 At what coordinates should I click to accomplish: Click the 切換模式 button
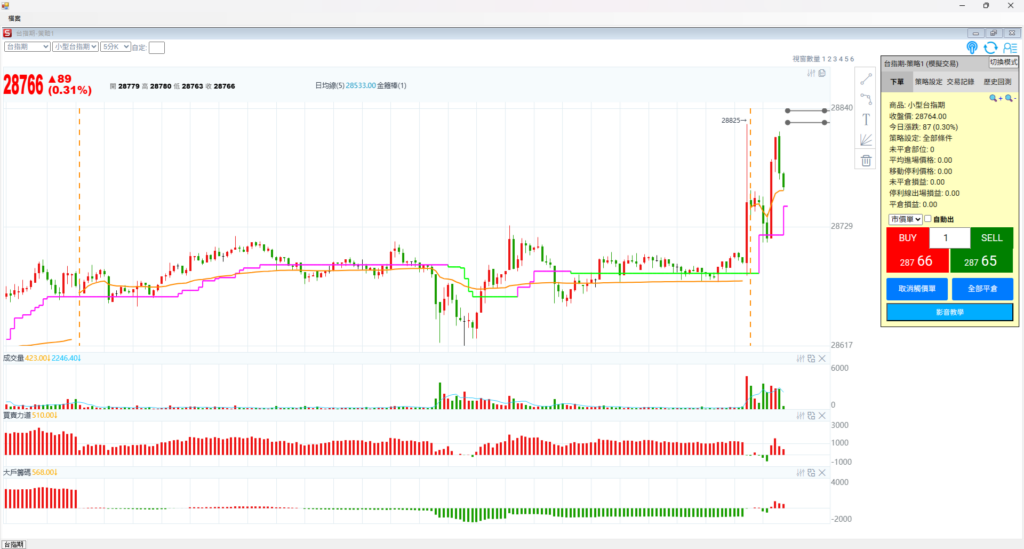coord(1003,62)
